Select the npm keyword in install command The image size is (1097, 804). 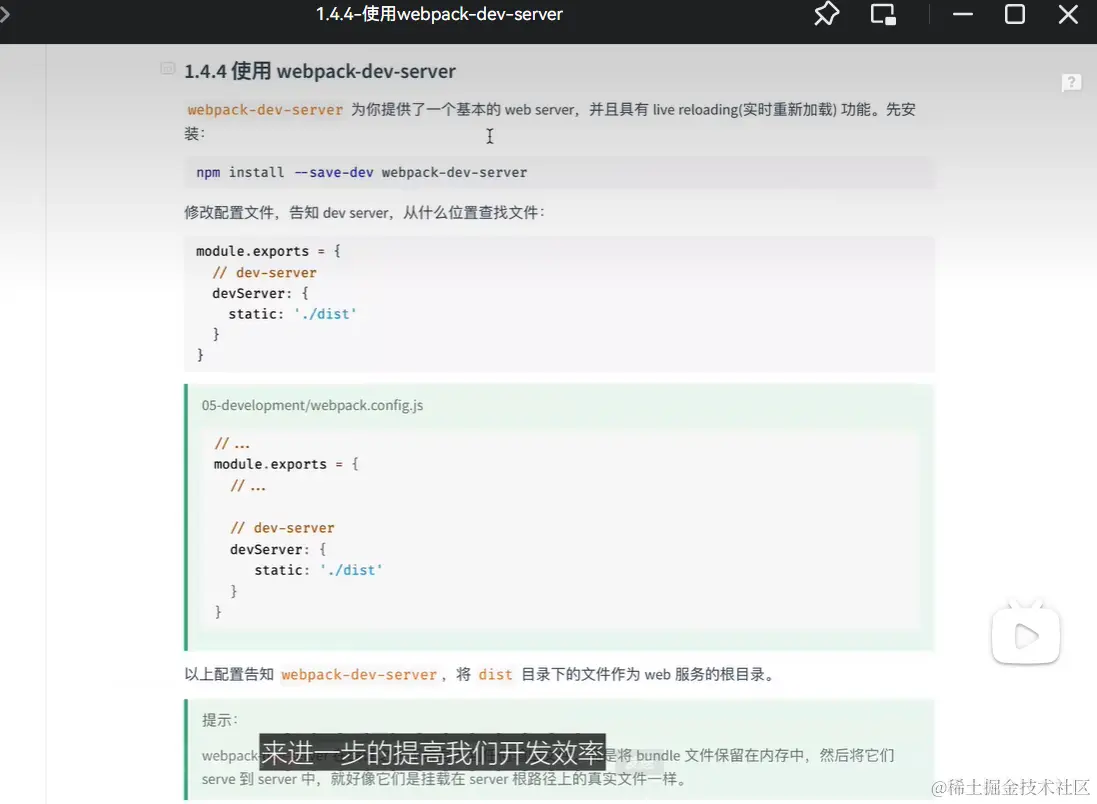pos(207,171)
